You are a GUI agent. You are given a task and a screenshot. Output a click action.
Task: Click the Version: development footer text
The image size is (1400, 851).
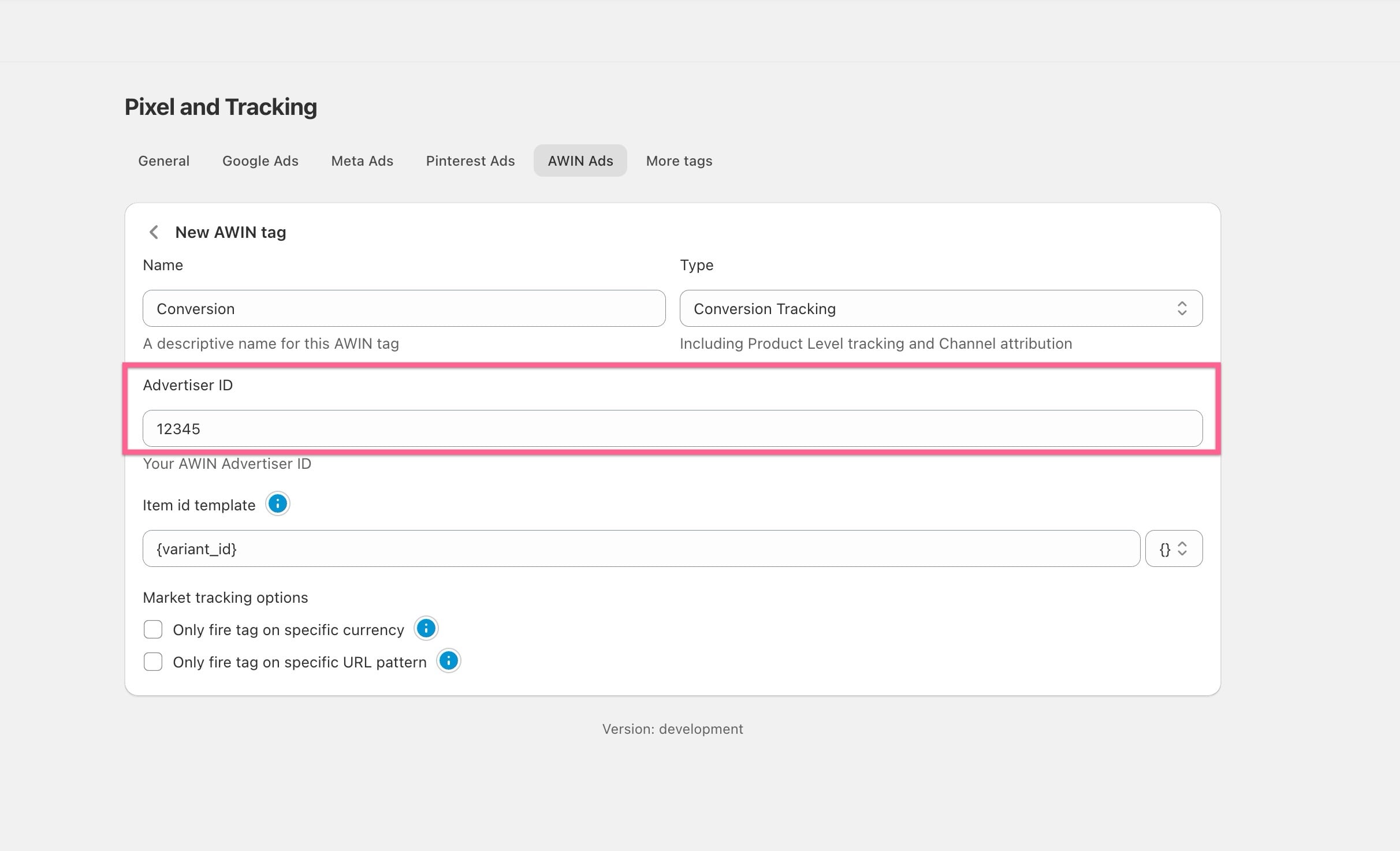[x=672, y=729]
